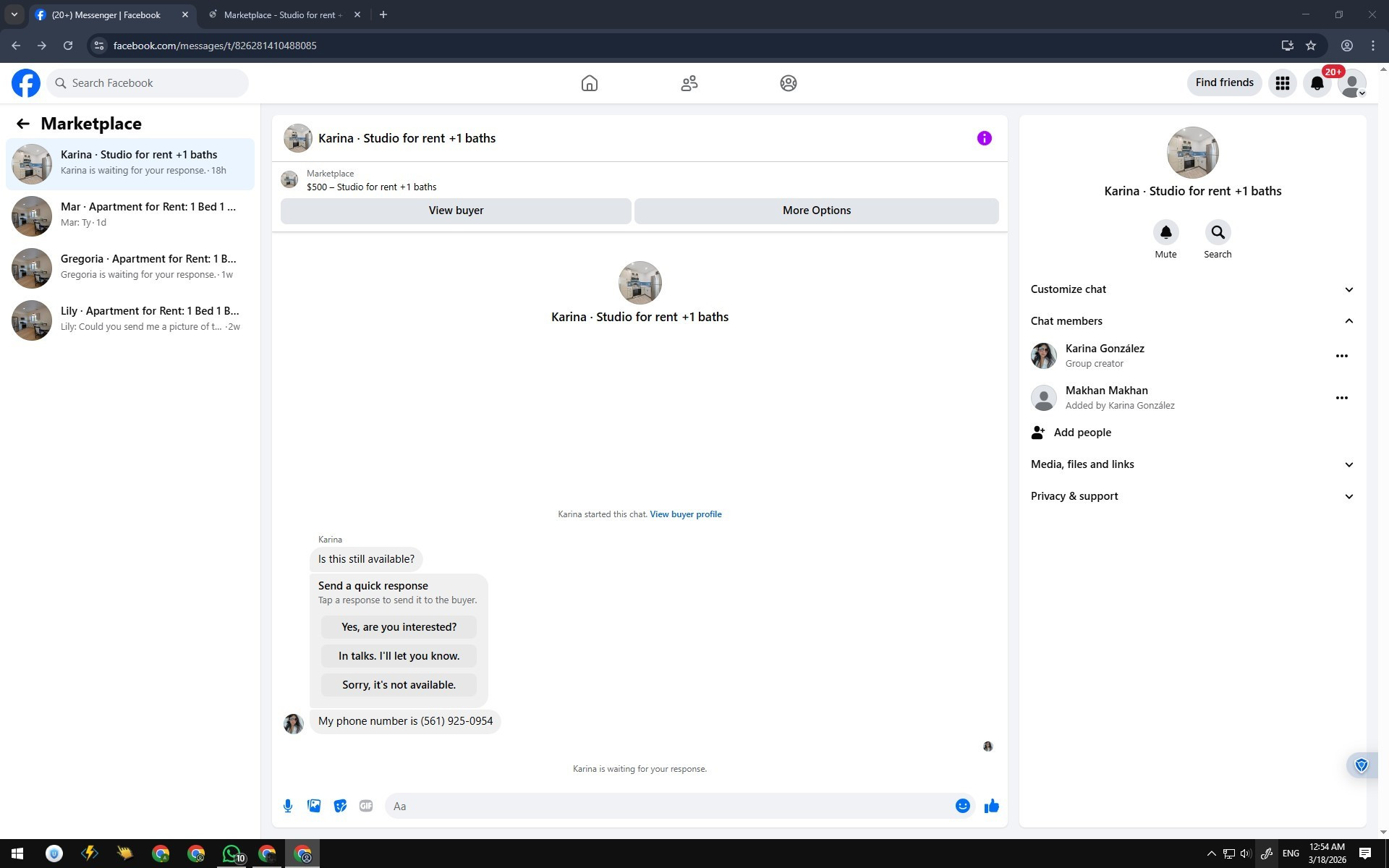The image size is (1389, 868).
Task: Search in conversation with the magnifier icon
Action: coord(1218,232)
